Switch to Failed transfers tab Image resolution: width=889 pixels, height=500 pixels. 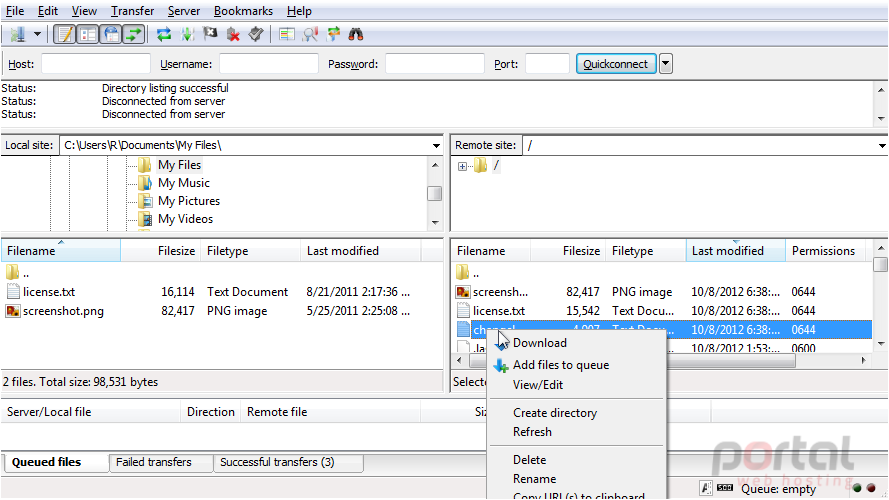pos(161,463)
